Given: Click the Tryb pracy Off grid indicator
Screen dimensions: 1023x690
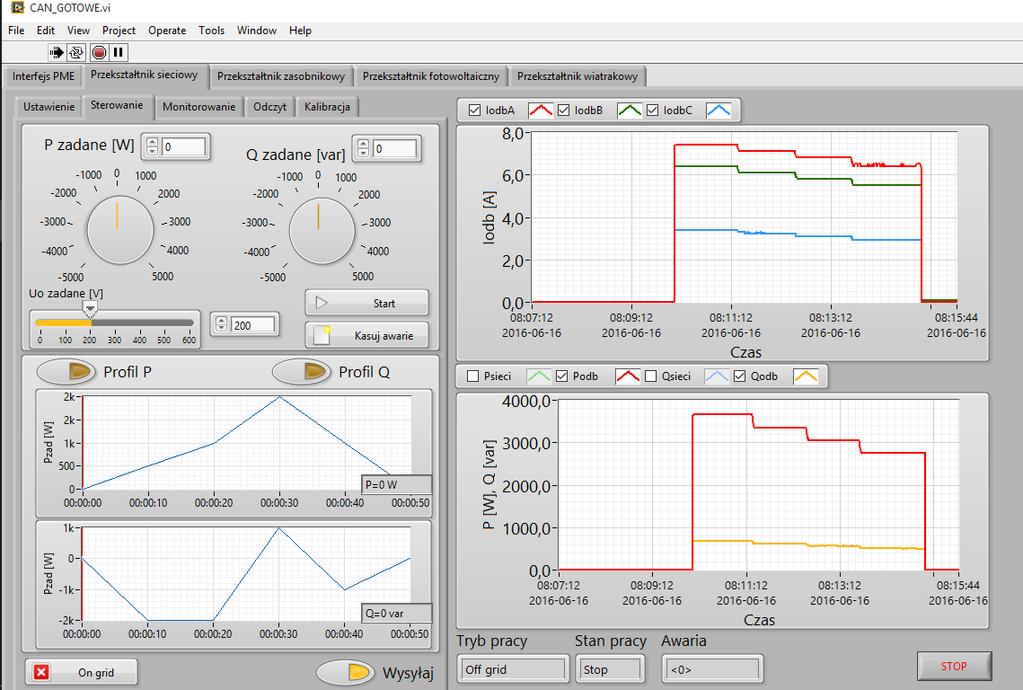Looking at the screenshot, I should 512,669.
